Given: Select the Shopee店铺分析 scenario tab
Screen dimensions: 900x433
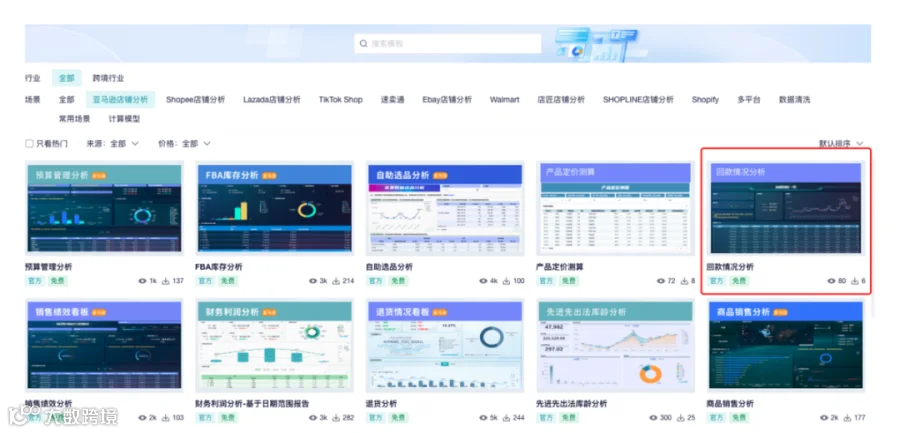Looking at the screenshot, I should (195, 99).
